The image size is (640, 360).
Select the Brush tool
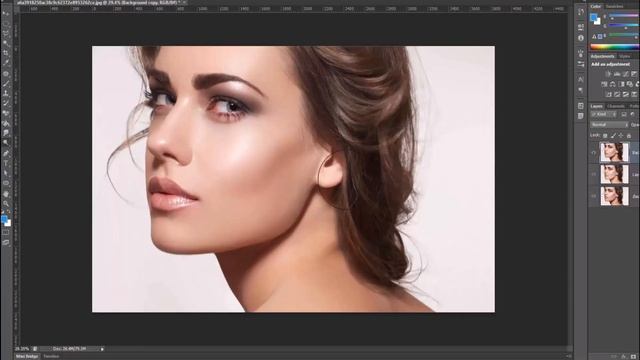coord(6,84)
